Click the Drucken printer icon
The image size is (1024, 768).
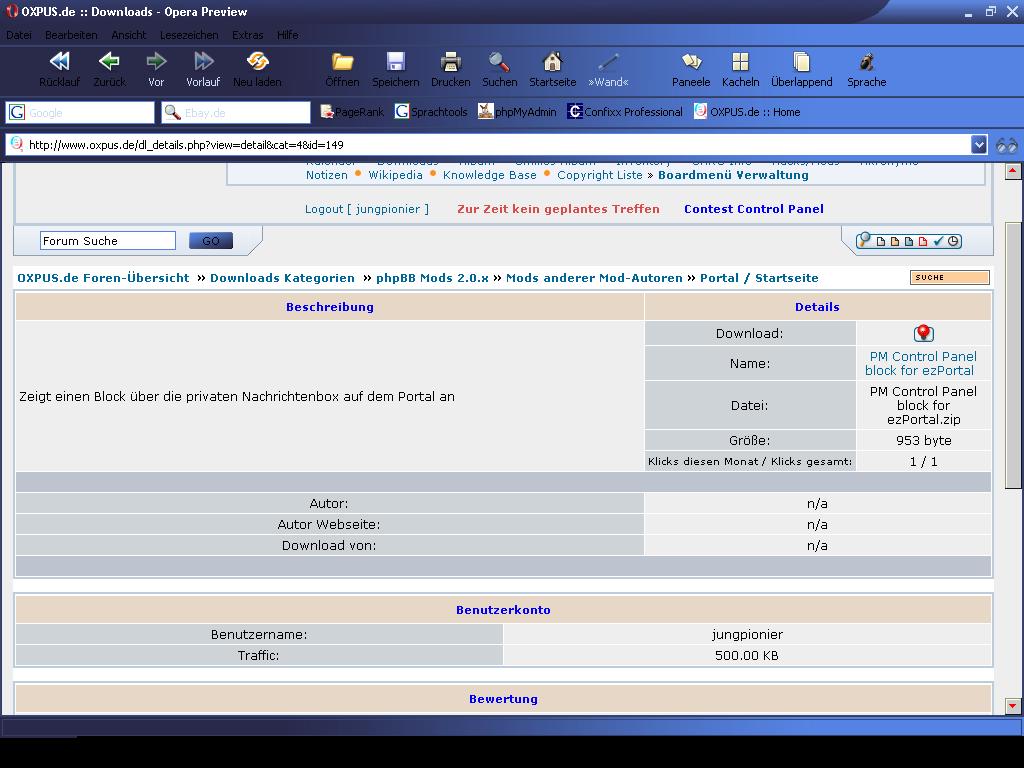450,62
